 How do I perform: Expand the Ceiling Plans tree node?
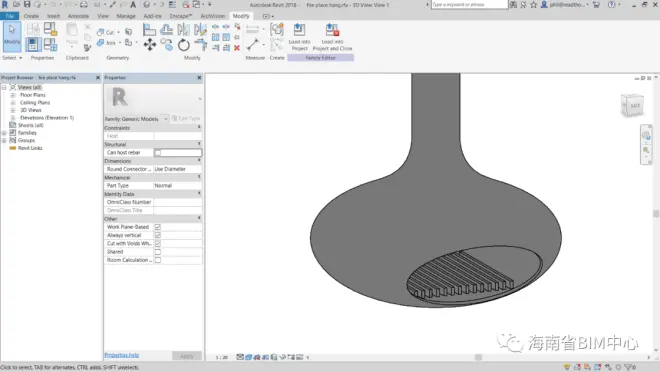[x=13, y=103]
